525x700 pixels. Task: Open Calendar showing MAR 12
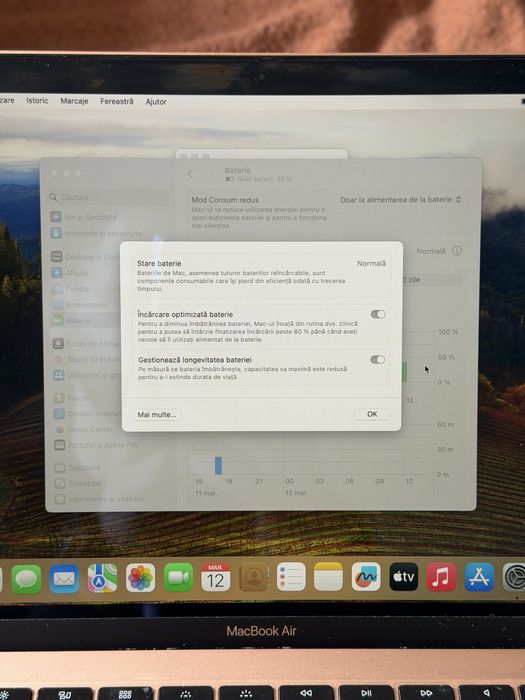click(216, 577)
